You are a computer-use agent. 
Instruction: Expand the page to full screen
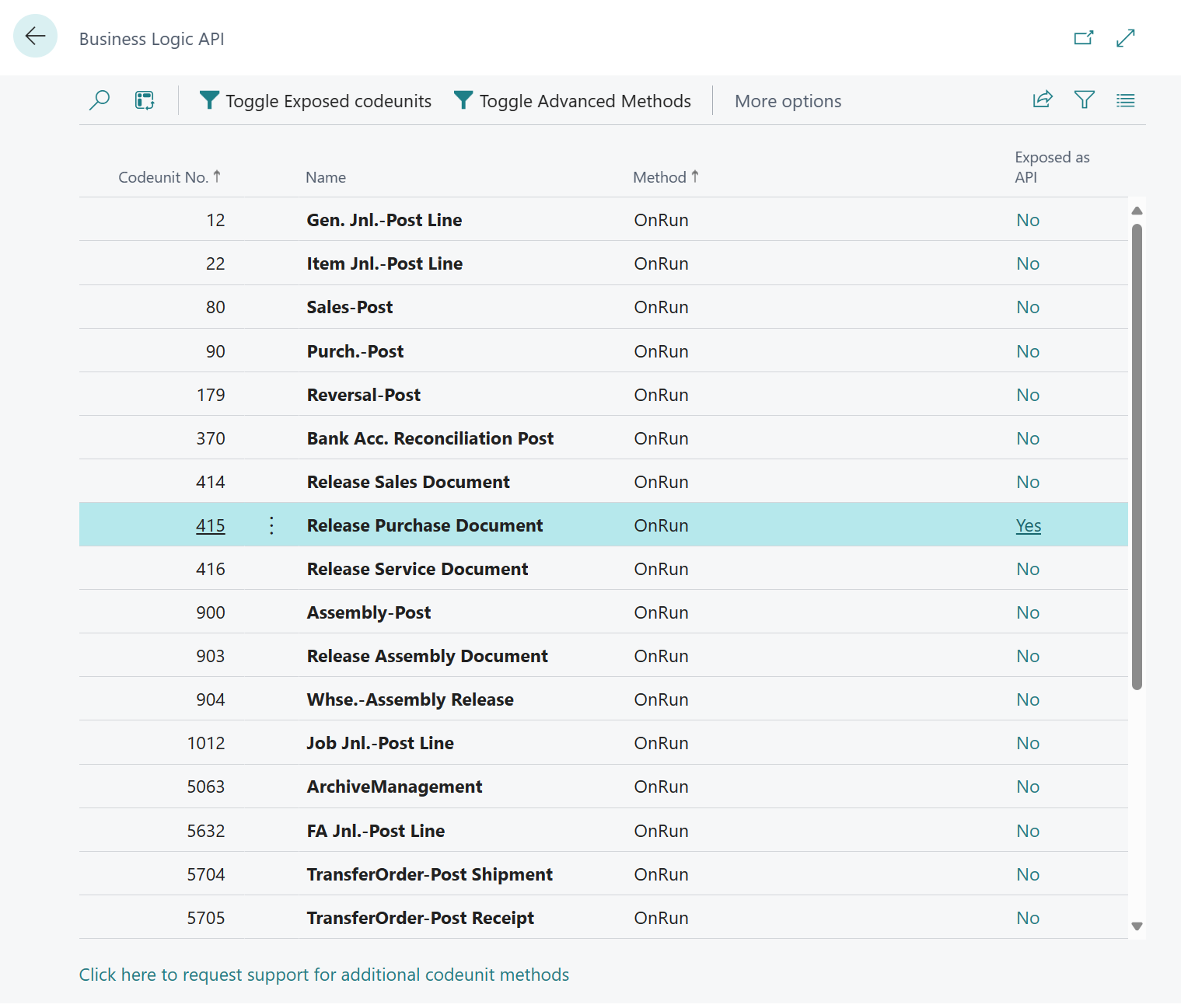pyautogui.click(x=1125, y=37)
